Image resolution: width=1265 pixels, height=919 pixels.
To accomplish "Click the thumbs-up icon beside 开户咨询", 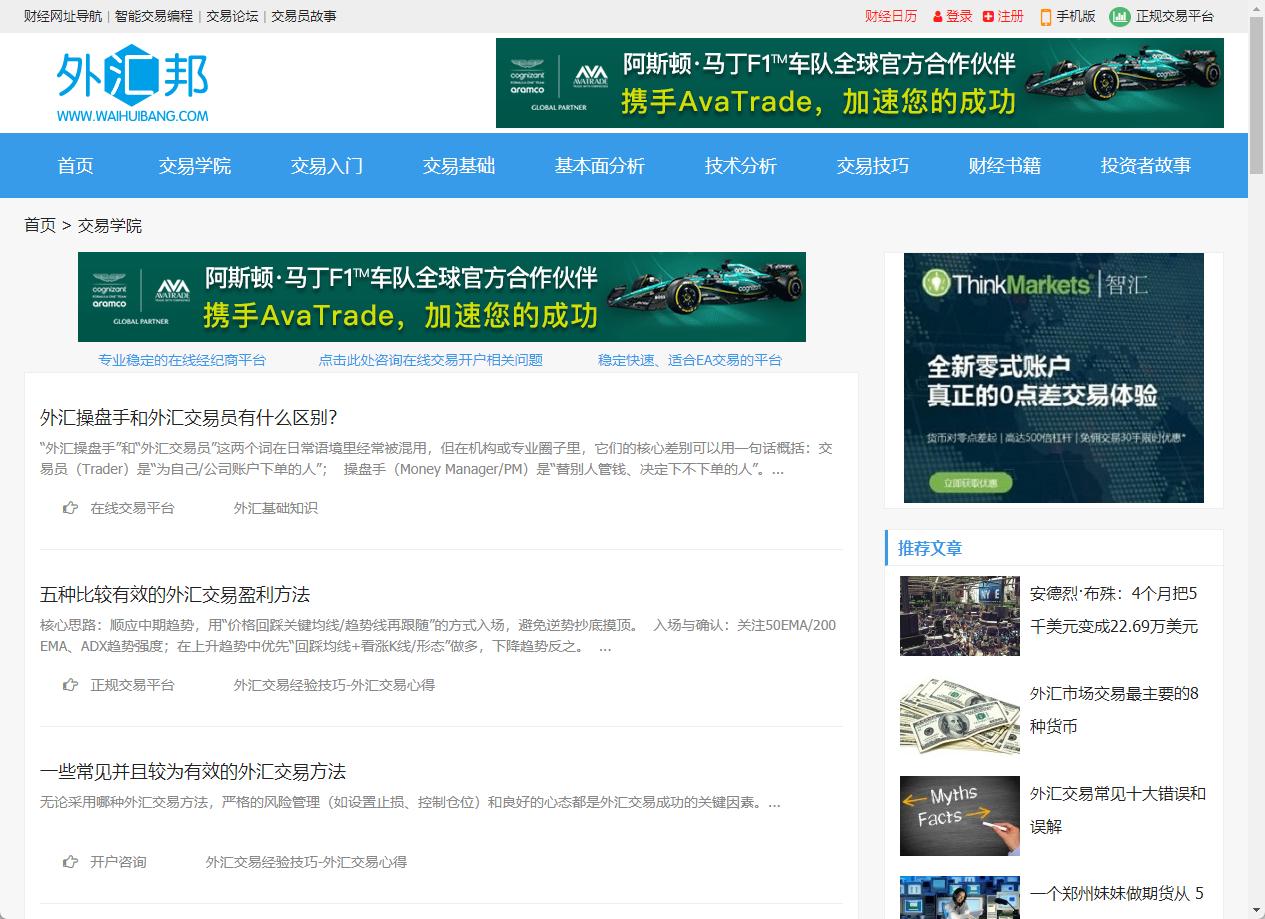I will [x=70, y=861].
